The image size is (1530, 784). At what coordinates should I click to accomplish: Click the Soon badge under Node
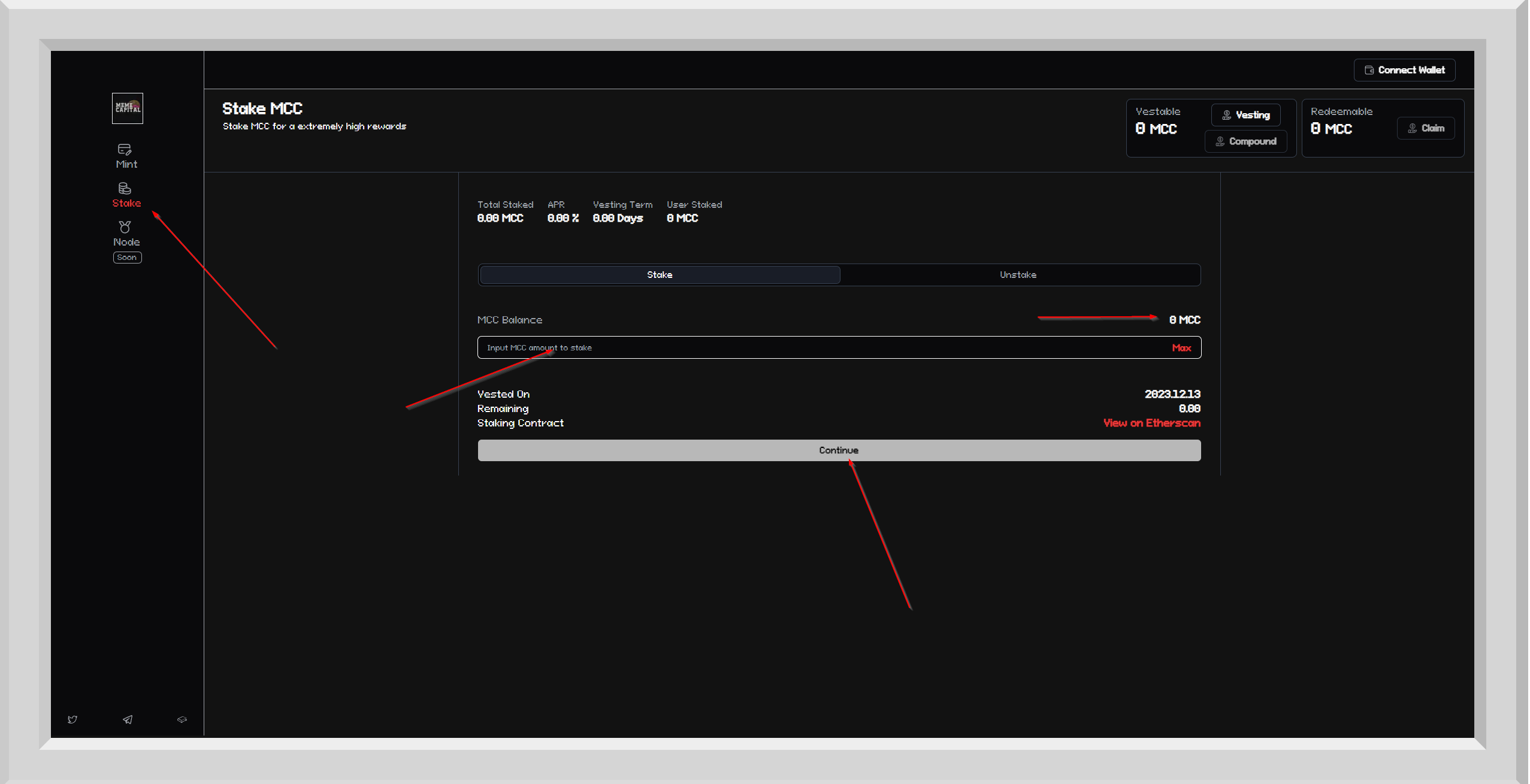tap(127, 258)
